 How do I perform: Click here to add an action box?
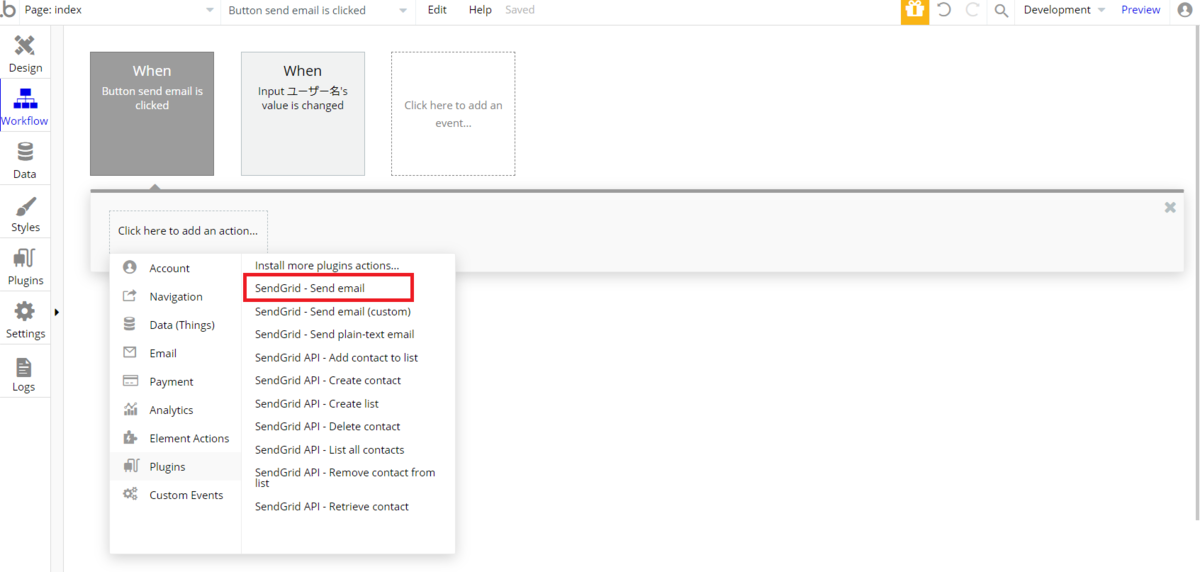coord(188,231)
